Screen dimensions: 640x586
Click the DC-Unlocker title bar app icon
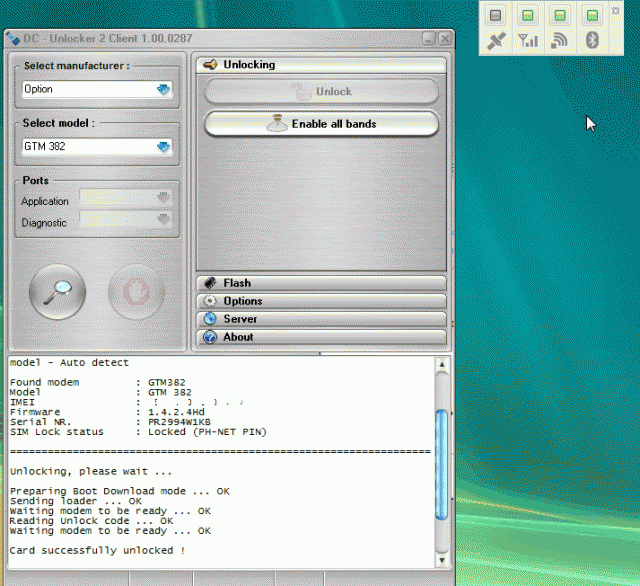click(13, 38)
